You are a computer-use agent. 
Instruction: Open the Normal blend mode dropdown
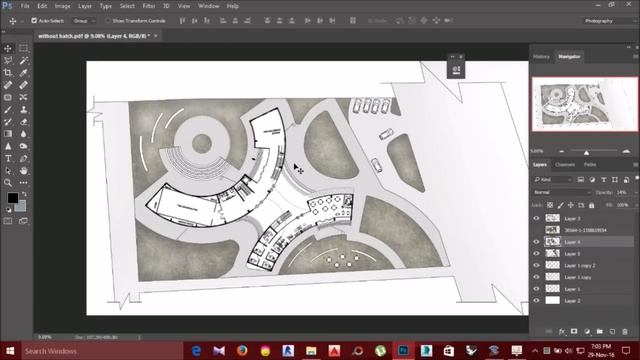tap(562, 192)
